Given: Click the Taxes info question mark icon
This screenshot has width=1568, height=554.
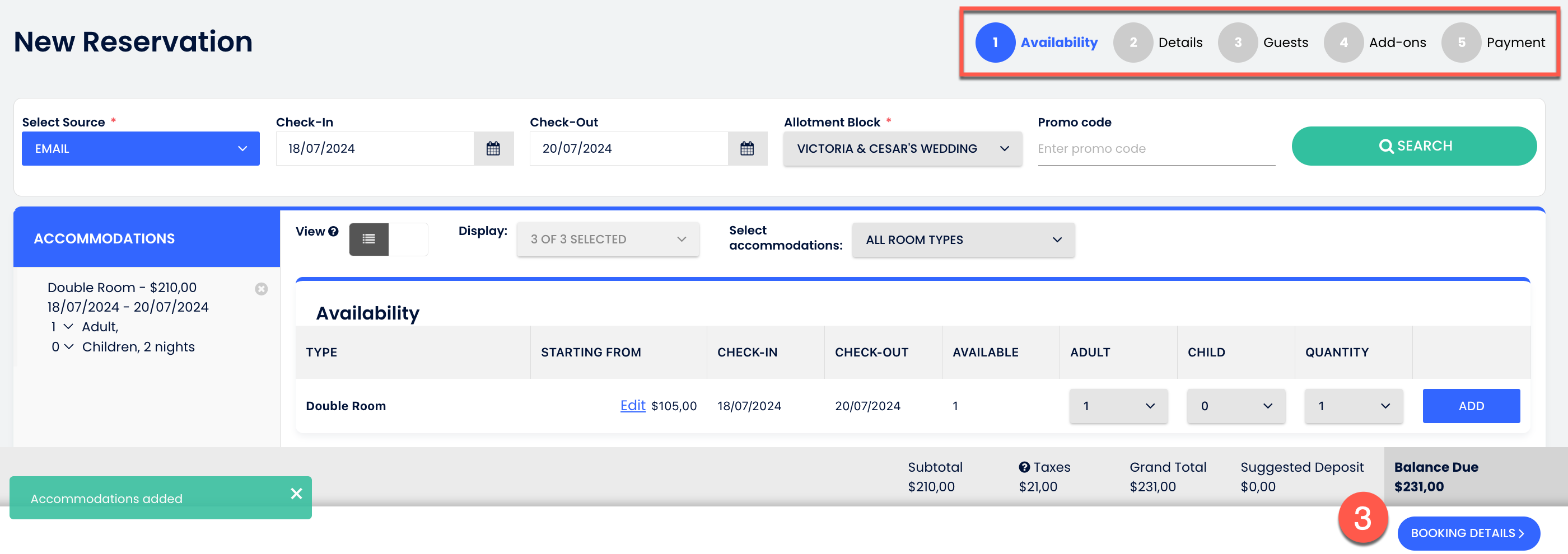Looking at the screenshot, I should click(1024, 467).
